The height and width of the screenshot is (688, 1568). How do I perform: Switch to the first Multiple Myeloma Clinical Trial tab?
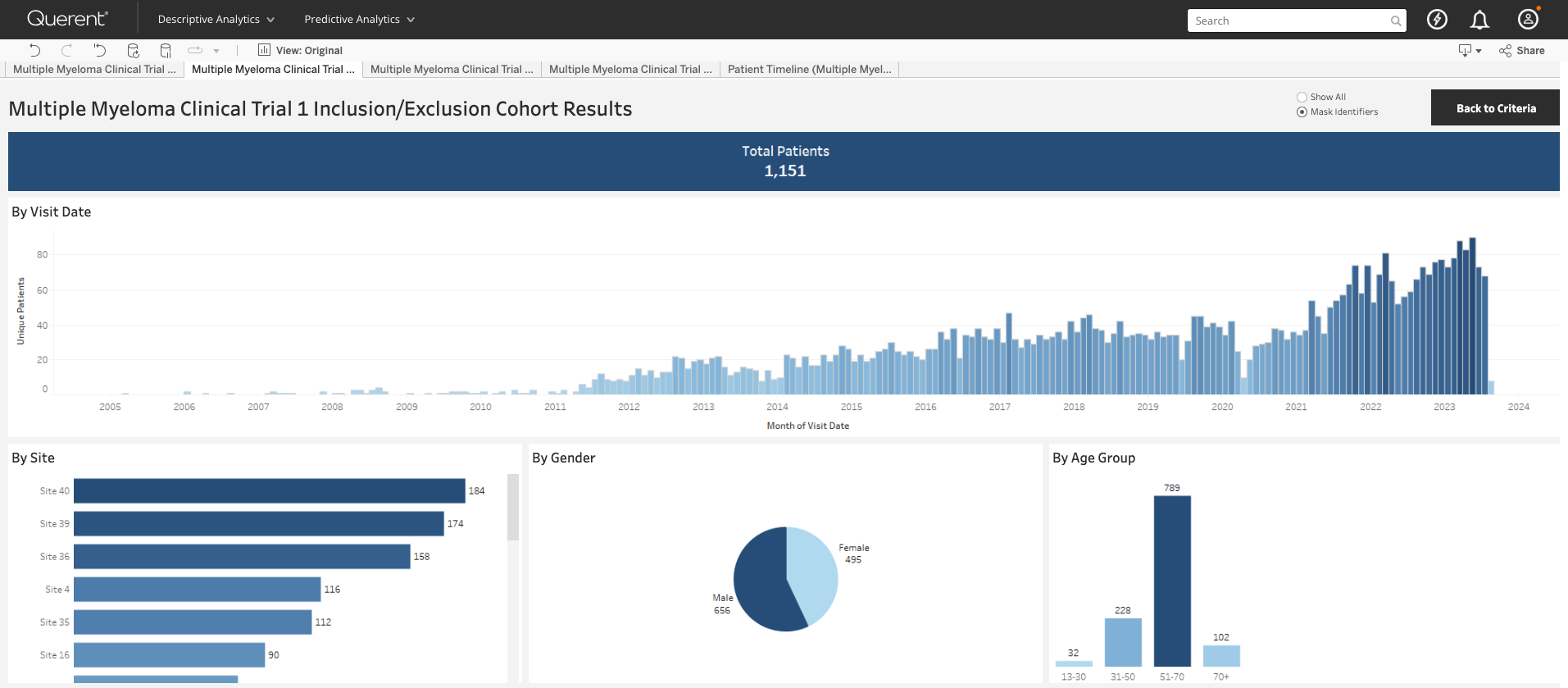tap(94, 70)
